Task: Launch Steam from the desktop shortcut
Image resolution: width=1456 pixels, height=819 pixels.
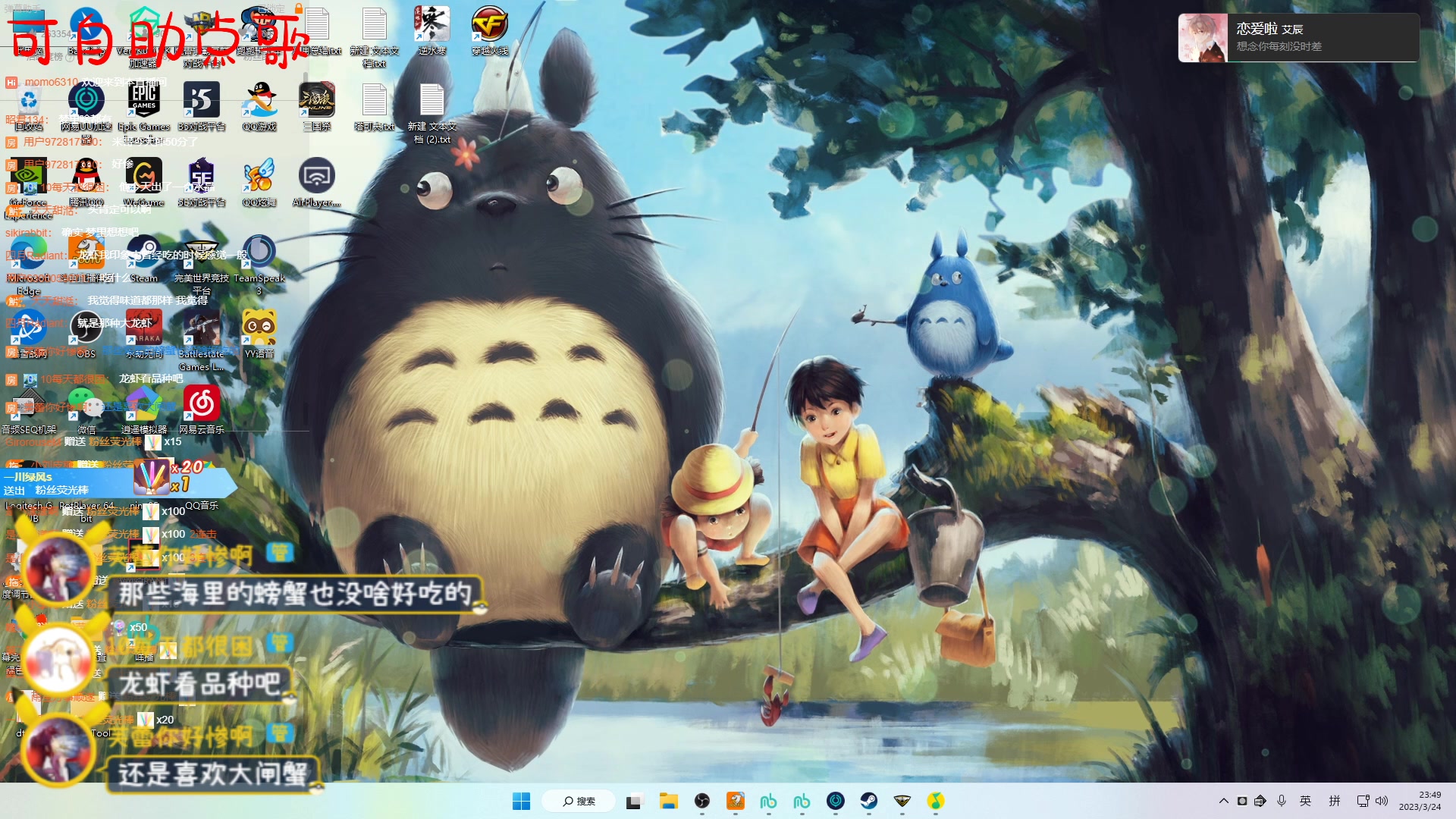Action: pyautogui.click(x=144, y=258)
